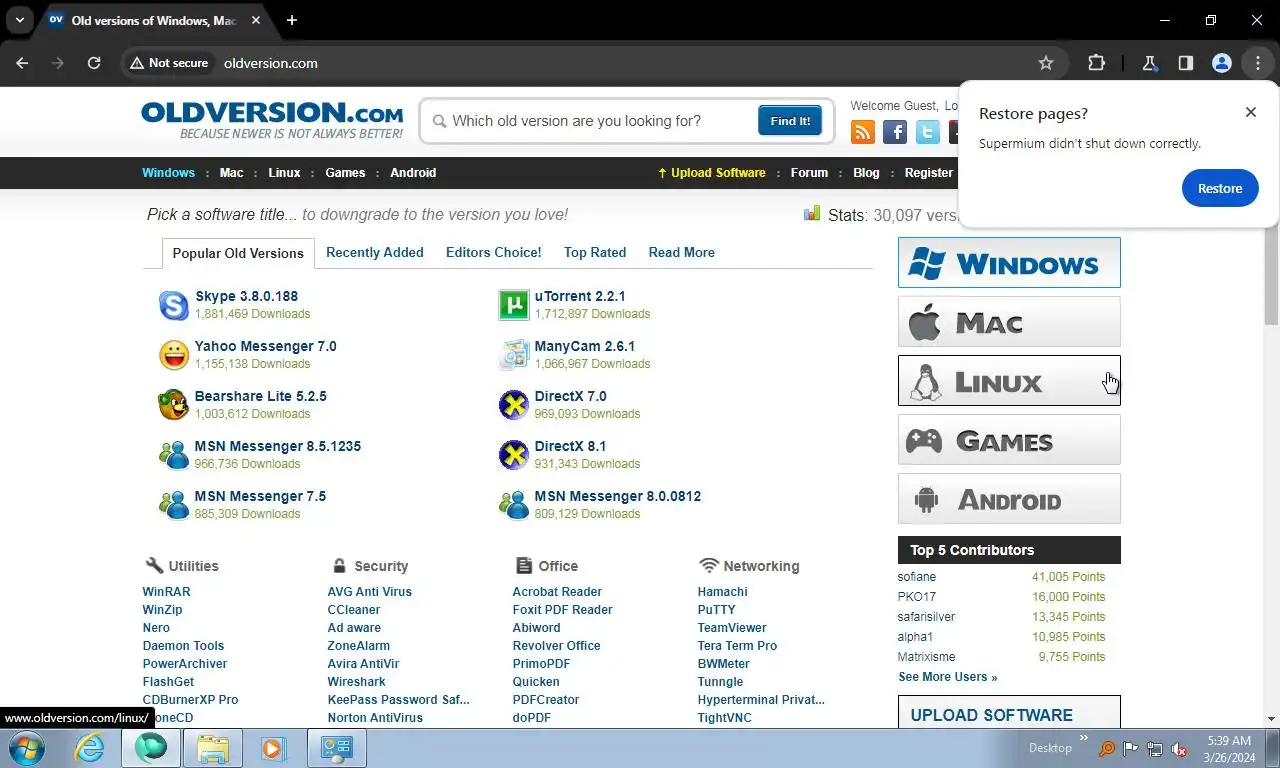Image resolution: width=1280 pixels, height=768 pixels.
Task: Launch Internet Explorer from the taskbar
Action: tap(90, 748)
